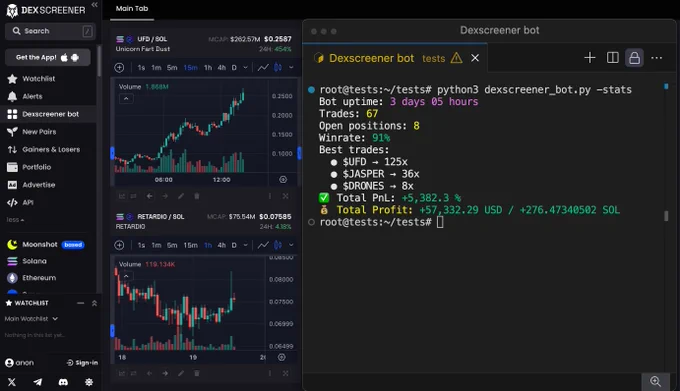Open the X (Twitter) link icon

pyautogui.click(x=12, y=382)
